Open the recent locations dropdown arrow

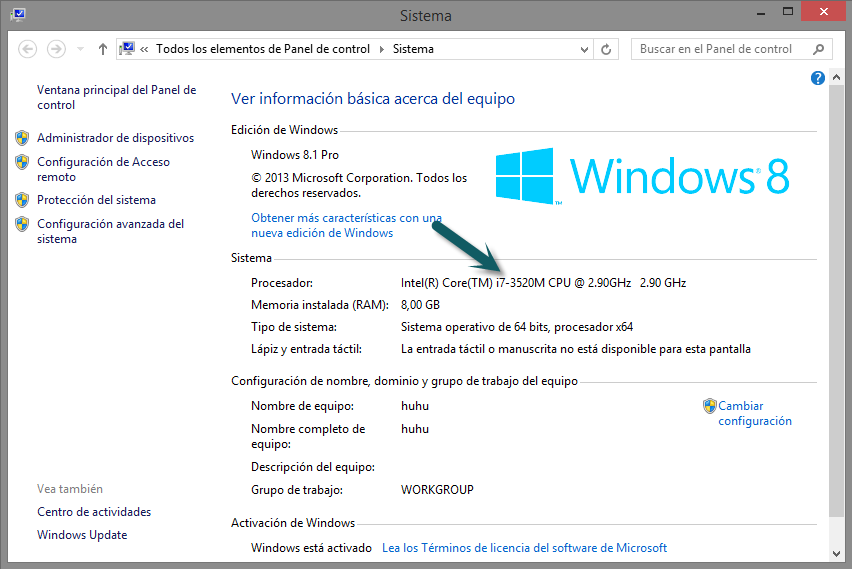click(x=80, y=49)
